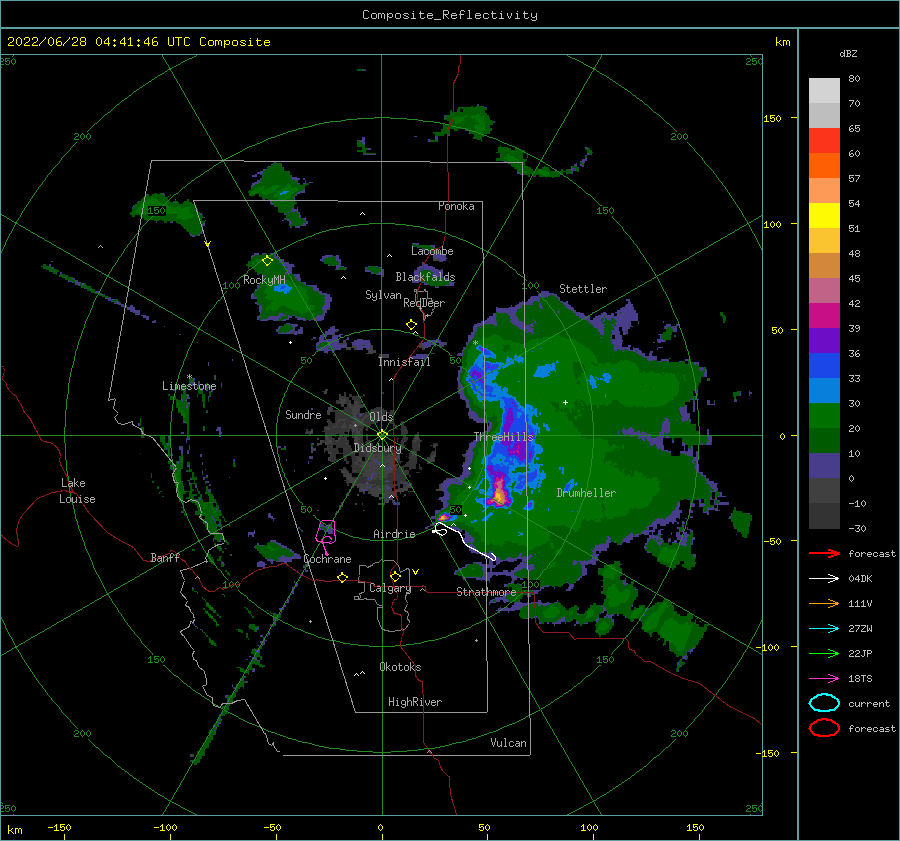Image resolution: width=900 pixels, height=841 pixels.
Task: Click the red 60-65 dBZ color band
Action: (824, 140)
